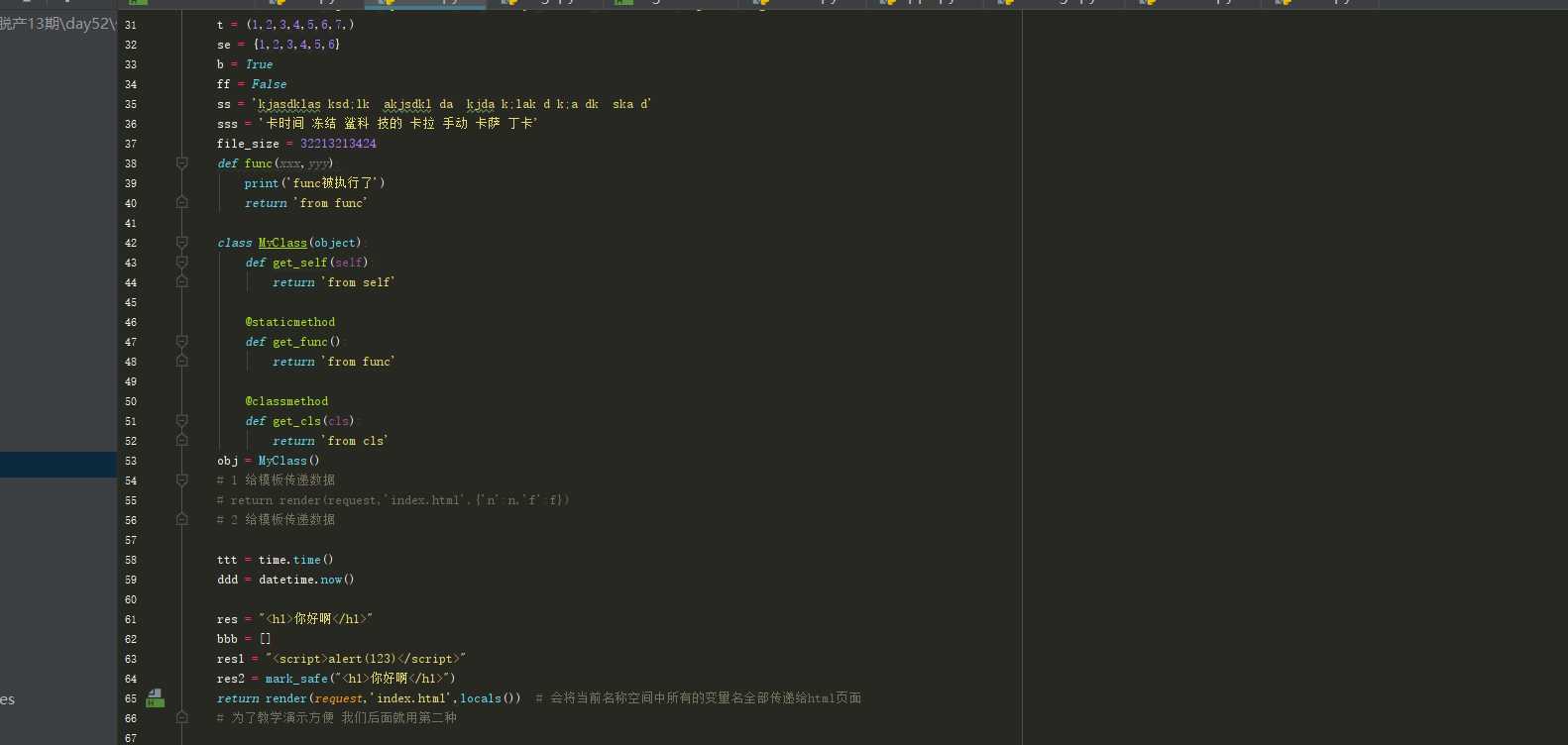Click the fold end marker at line 44
1568x745 pixels.
point(182,282)
